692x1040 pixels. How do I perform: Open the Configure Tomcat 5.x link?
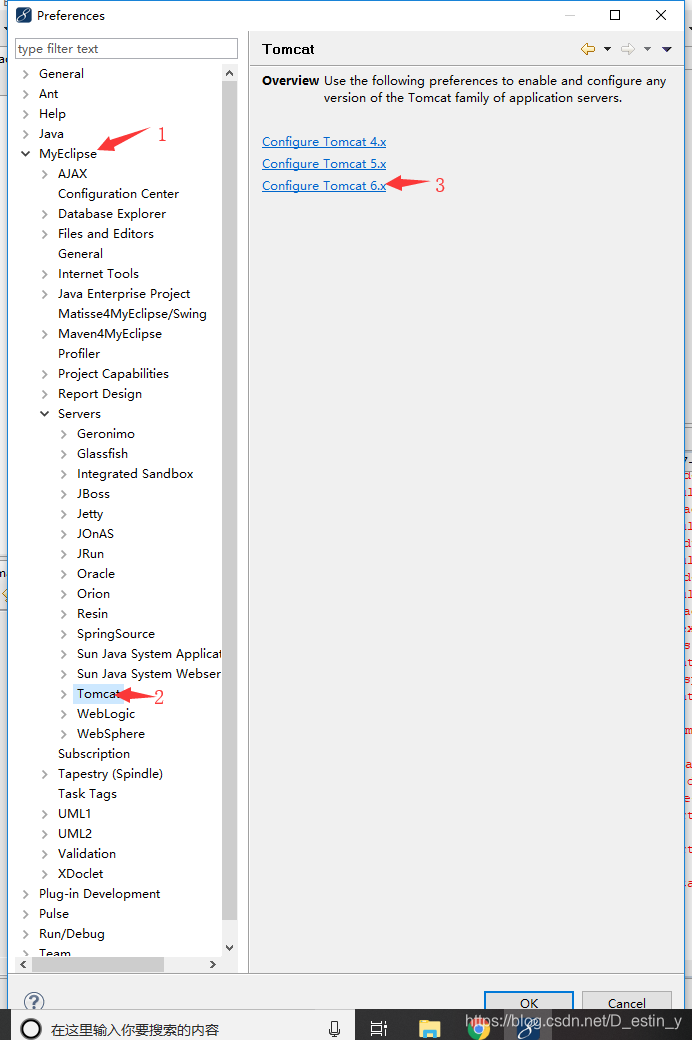click(324, 163)
